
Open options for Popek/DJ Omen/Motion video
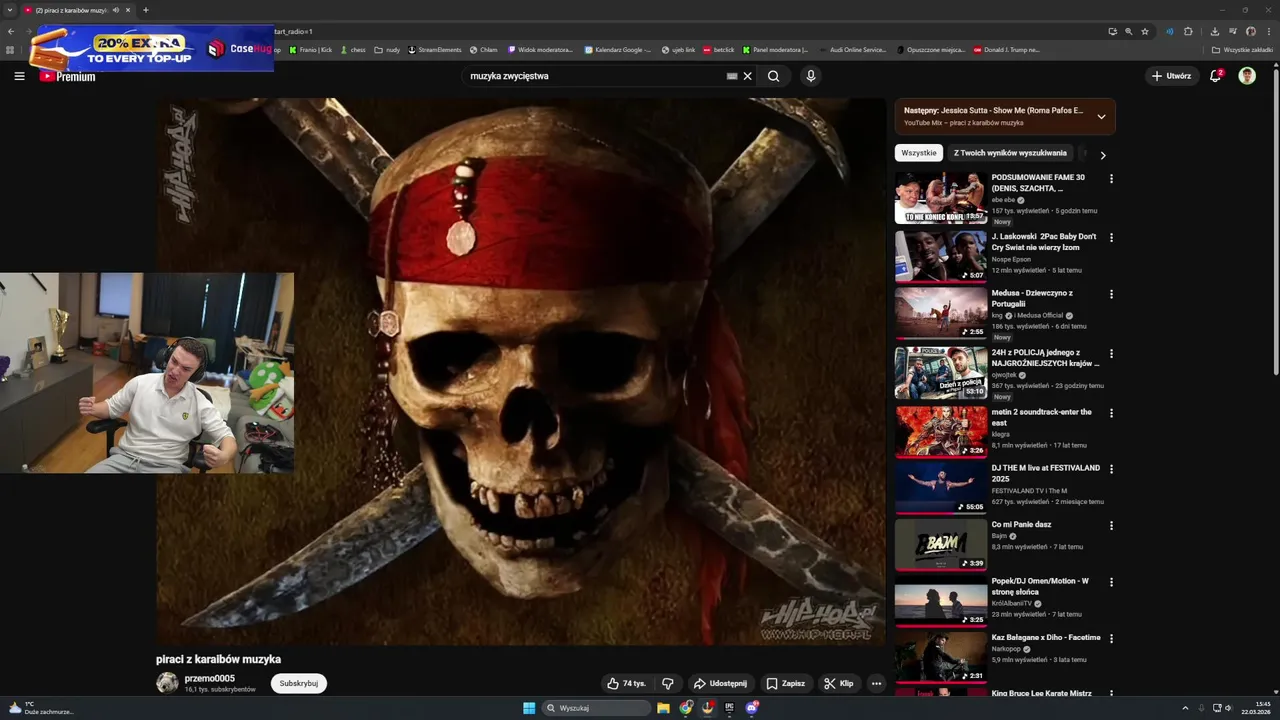1111,582
